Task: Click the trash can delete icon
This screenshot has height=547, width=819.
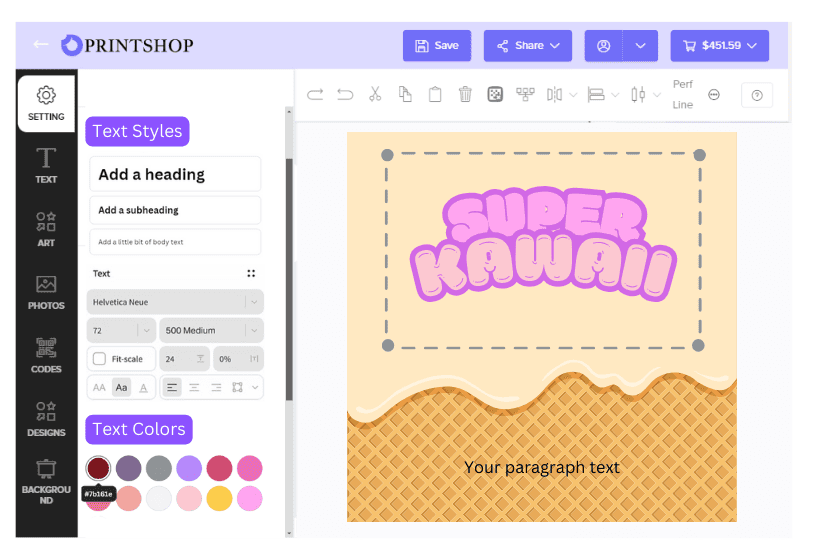Action: pyautogui.click(x=465, y=95)
